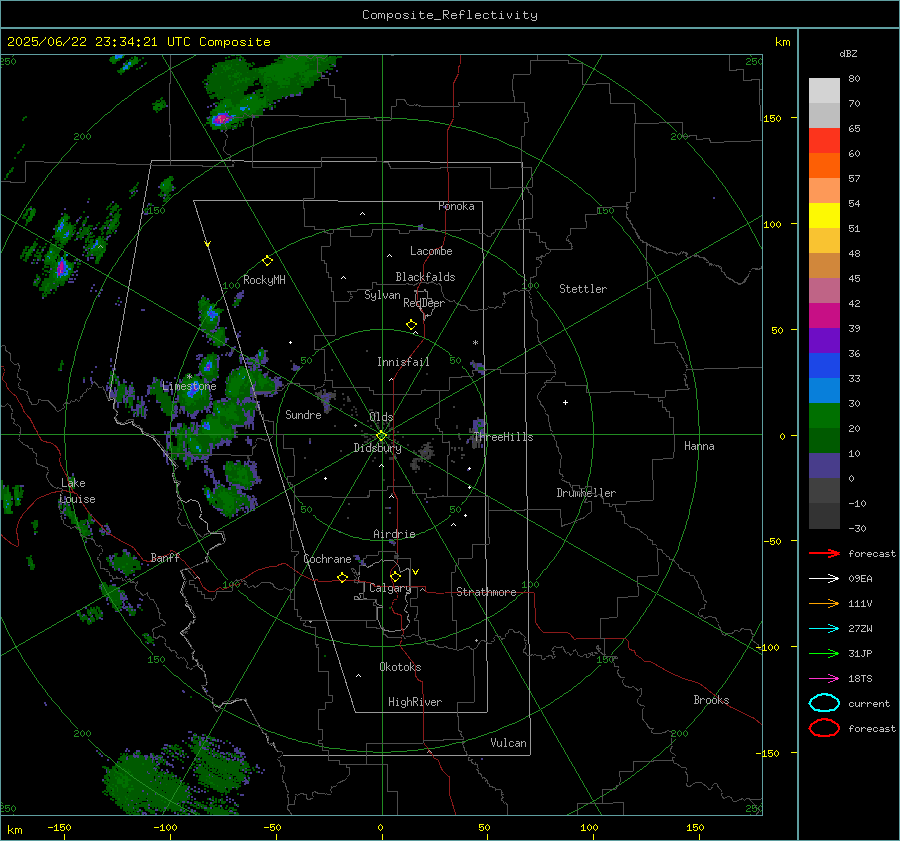
Task: Click the ThreeHills town label
Action: coord(503,437)
